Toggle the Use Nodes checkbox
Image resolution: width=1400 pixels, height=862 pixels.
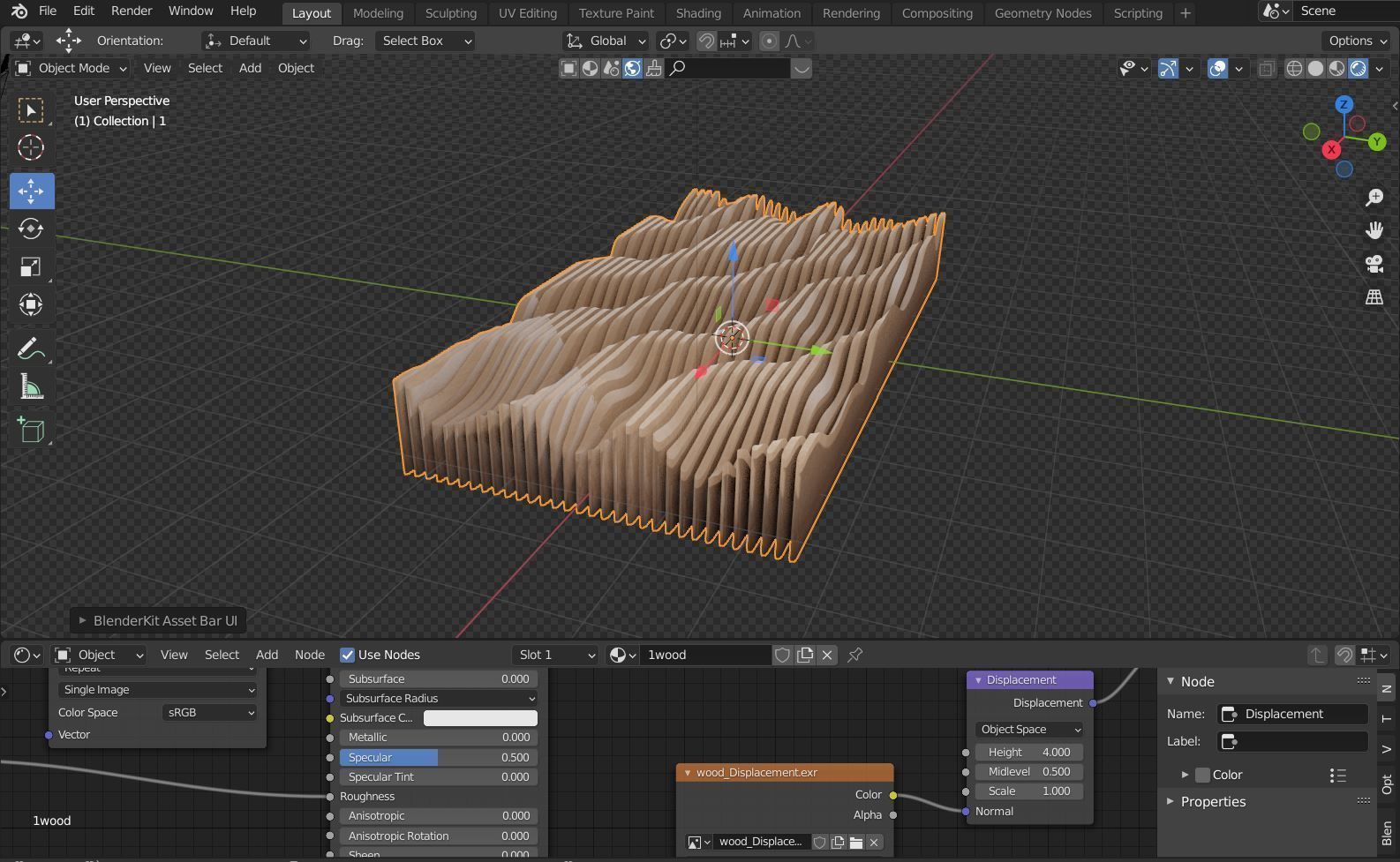347,655
